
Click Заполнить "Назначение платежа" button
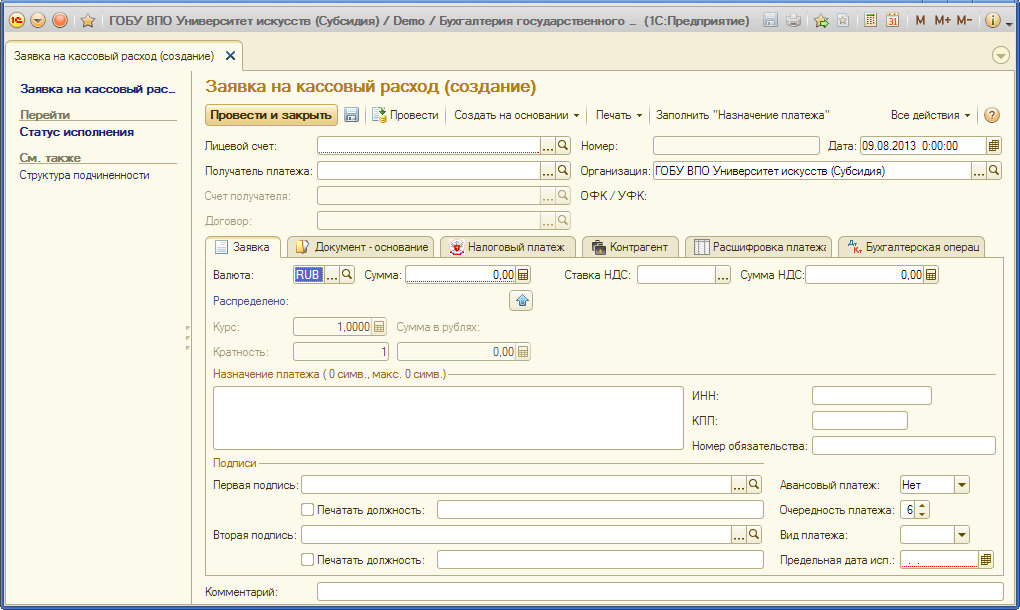point(742,115)
